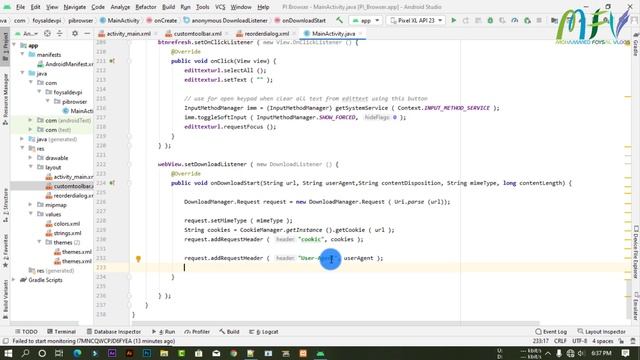Viewport: 640px width, 360px height.
Task: Open the TODO tool window
Action: pos(26,332)
